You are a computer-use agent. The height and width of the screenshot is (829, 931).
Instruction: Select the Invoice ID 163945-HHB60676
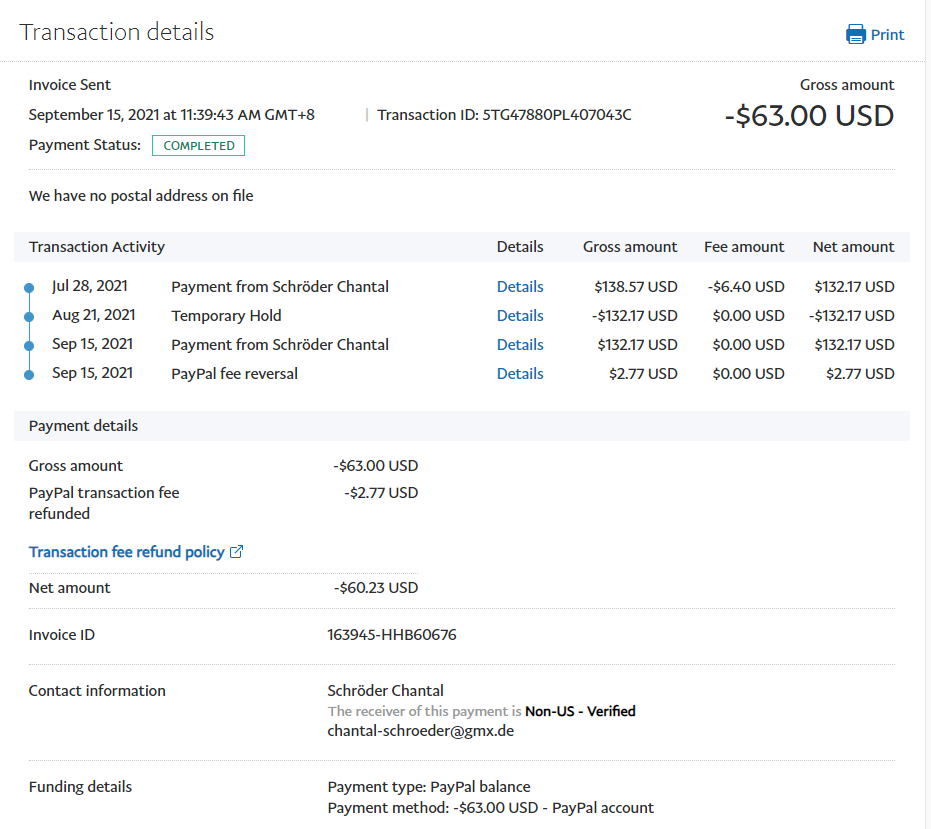tap(392, 635)
